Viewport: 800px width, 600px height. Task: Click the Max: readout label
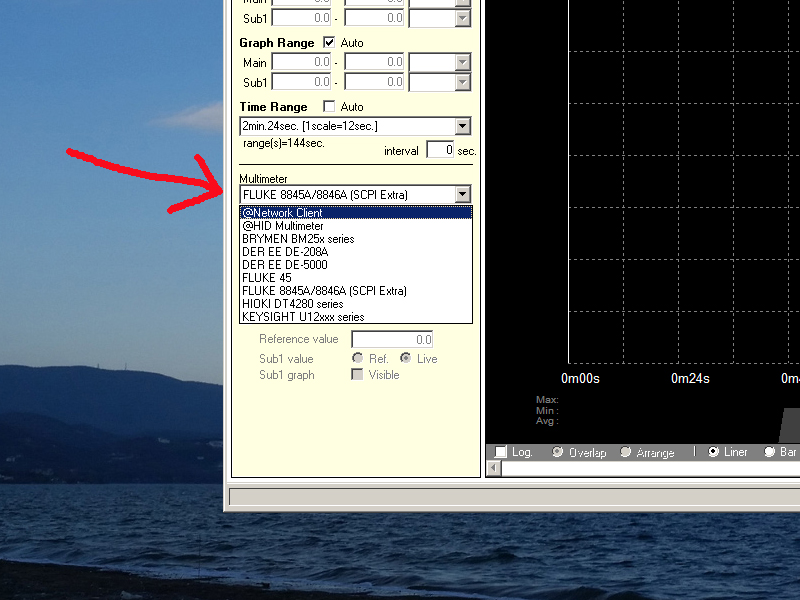(547, 399)
